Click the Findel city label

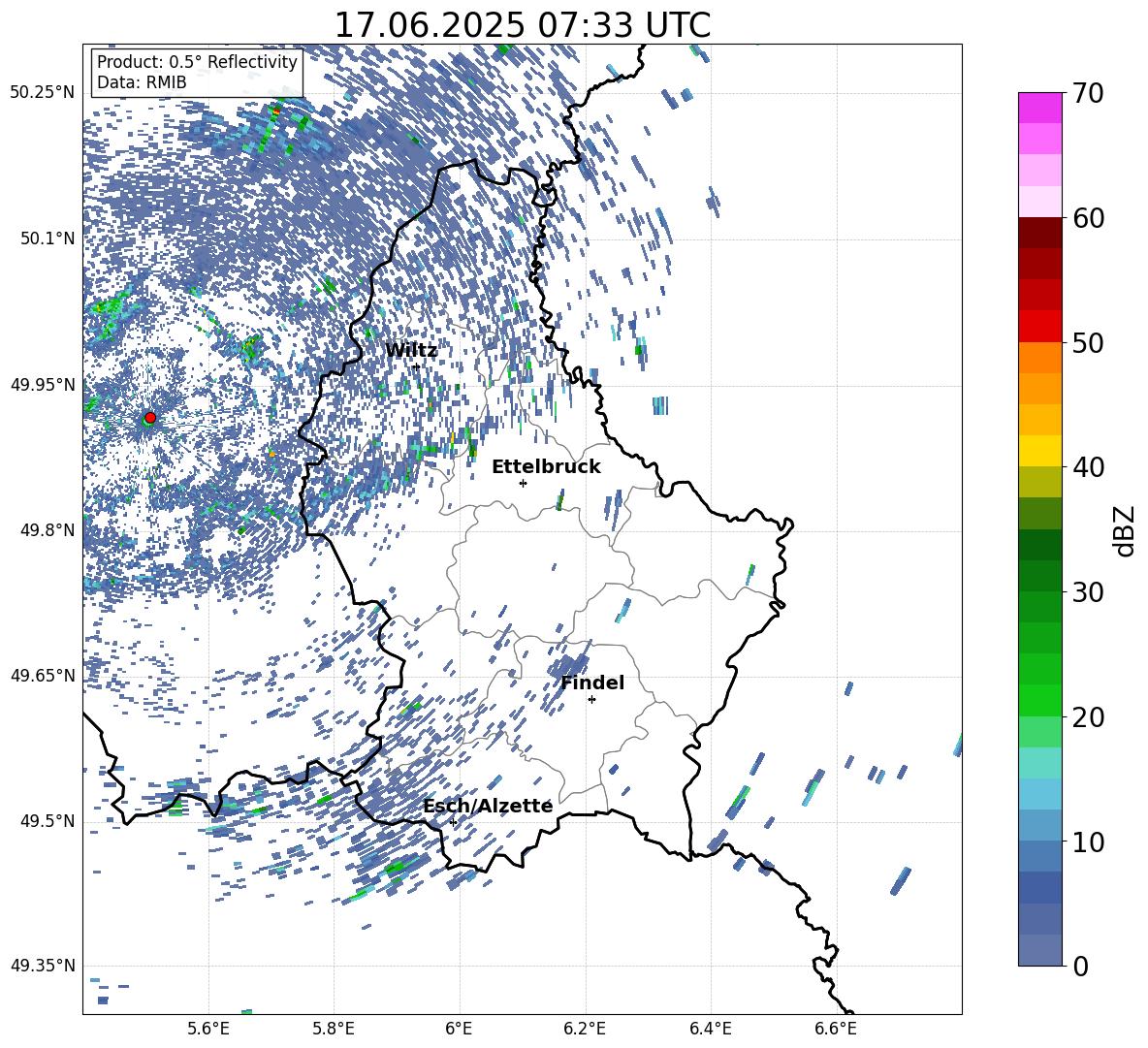click(x=592, y=683)
